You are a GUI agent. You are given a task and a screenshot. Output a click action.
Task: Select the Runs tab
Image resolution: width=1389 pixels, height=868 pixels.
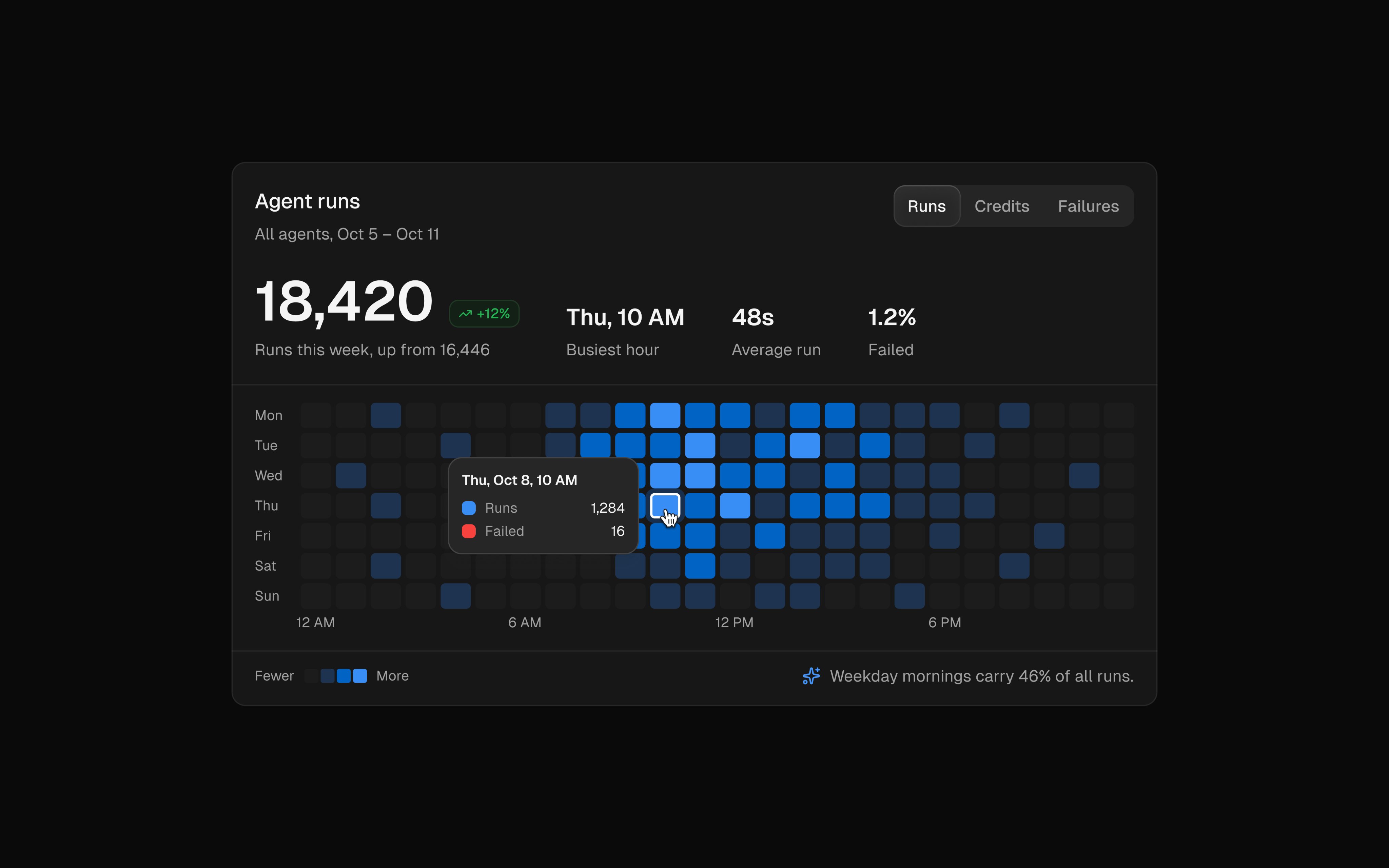click(926, 206)
